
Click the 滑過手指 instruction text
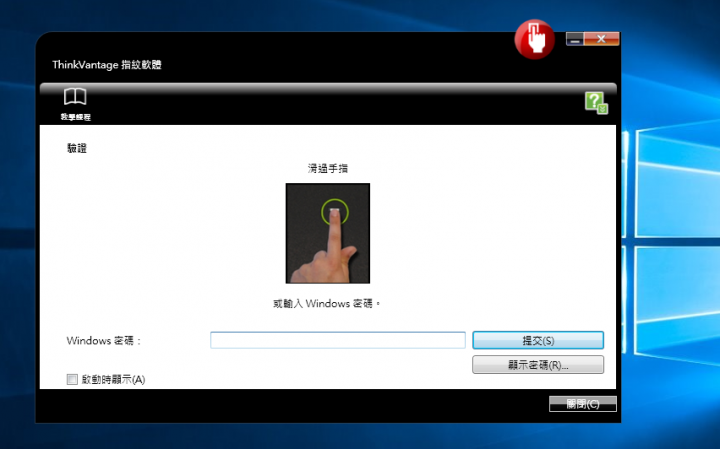pos(327,168)
